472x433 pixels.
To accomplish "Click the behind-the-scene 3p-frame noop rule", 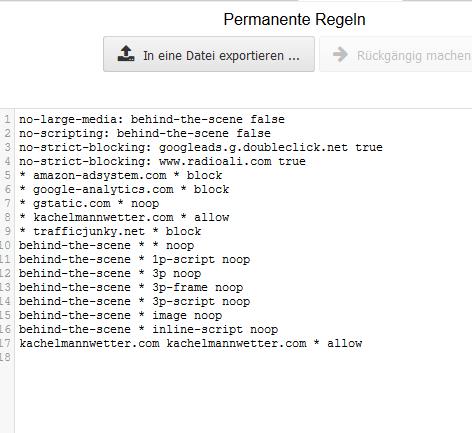I will pos(131,287).
